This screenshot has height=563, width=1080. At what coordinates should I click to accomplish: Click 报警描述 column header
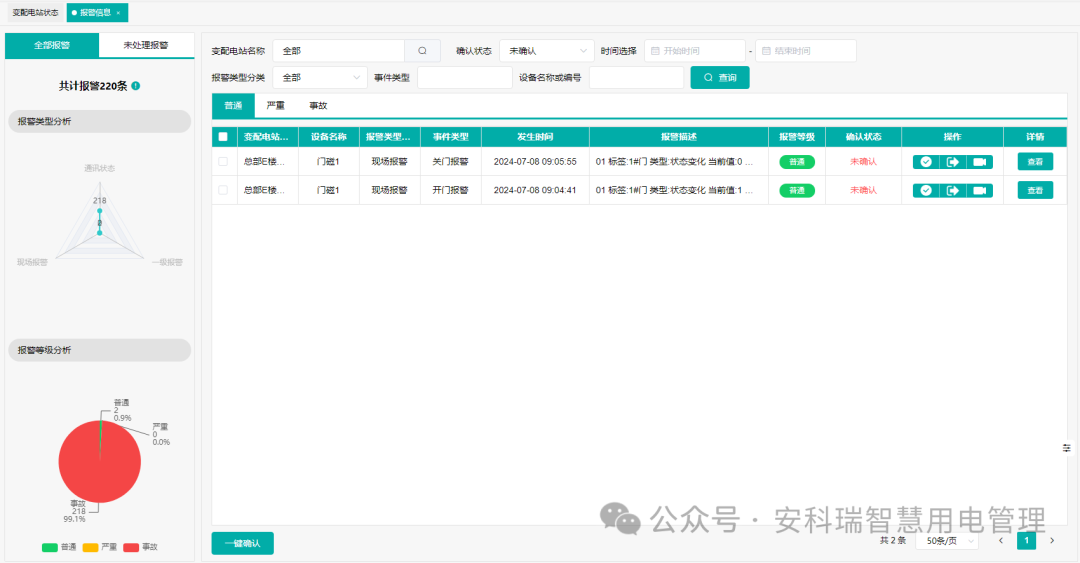pos(679,136)
